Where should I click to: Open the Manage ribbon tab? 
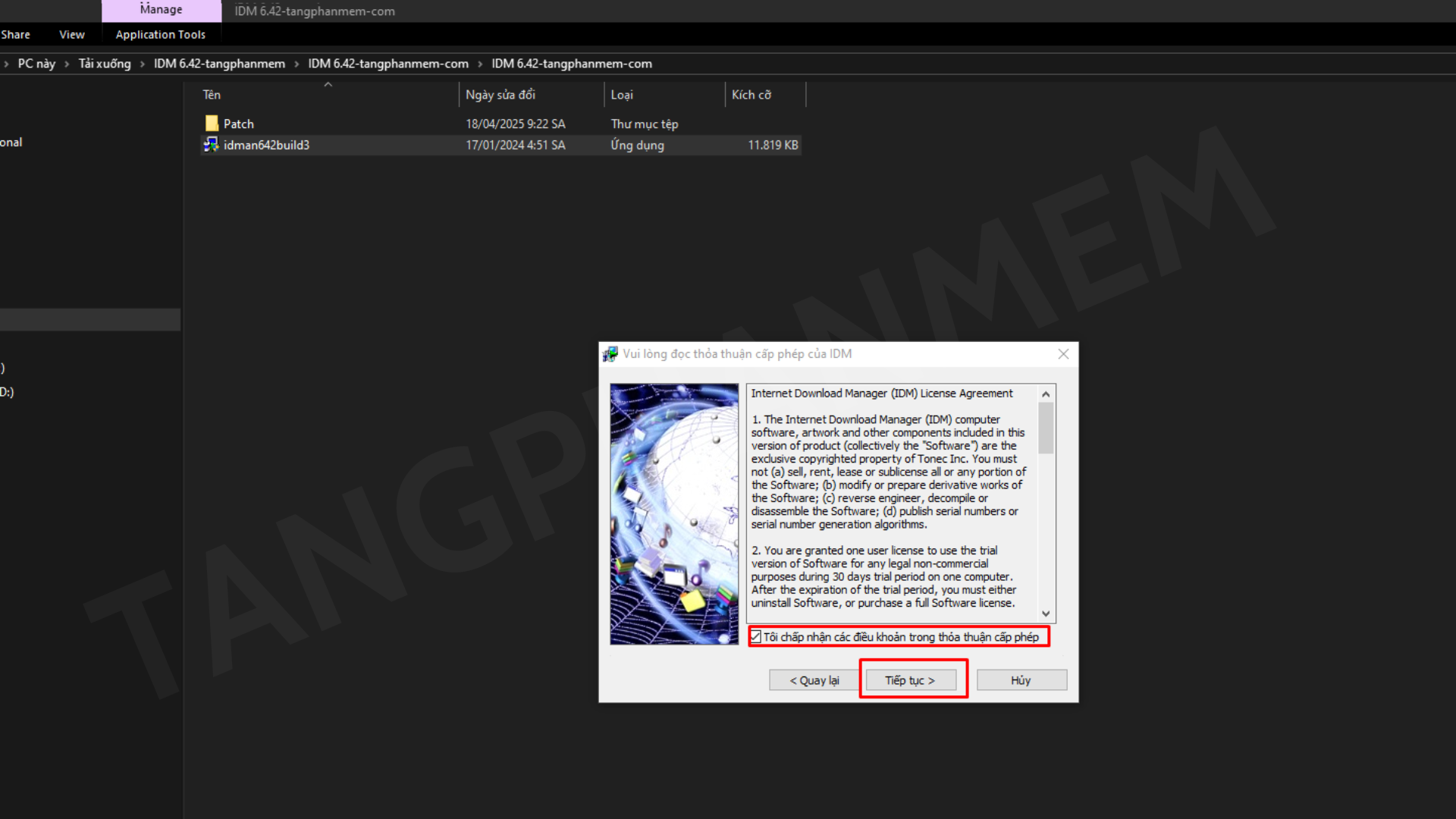161,10
